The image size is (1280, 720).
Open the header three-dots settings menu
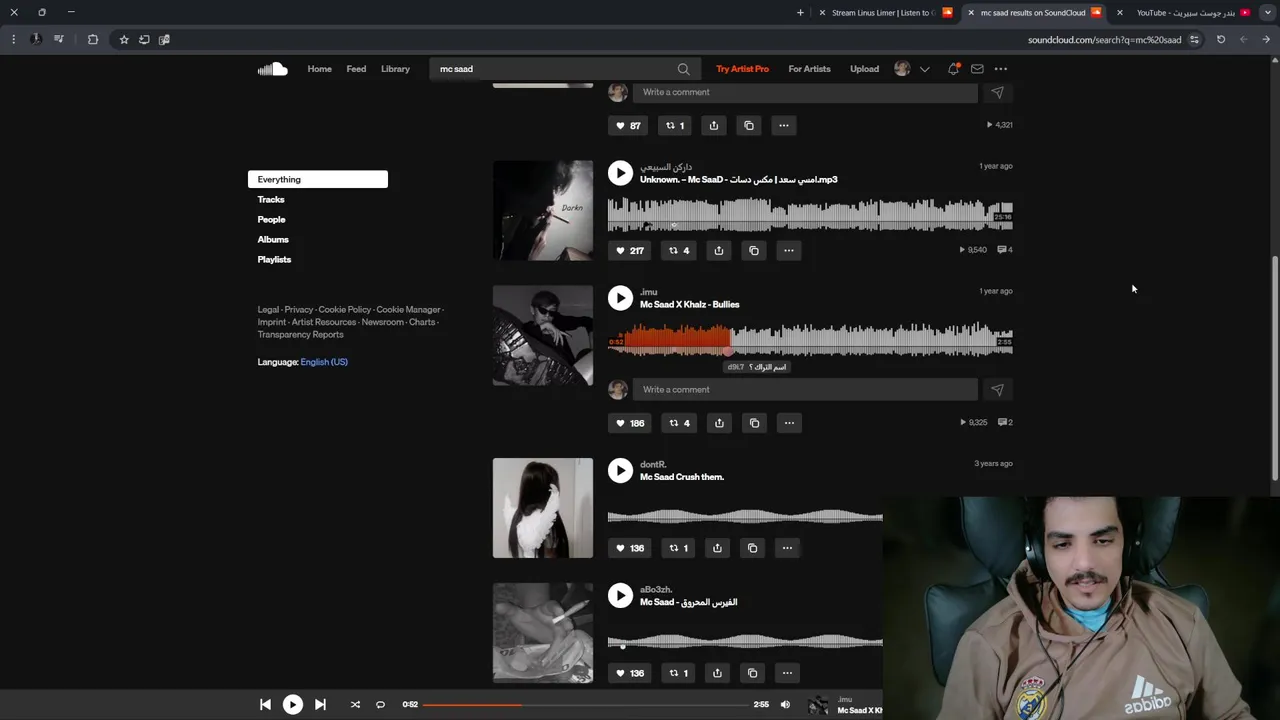click(1001, 69)
